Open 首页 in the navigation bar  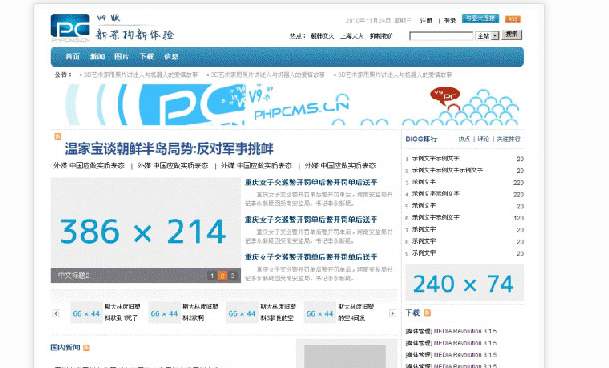tap(72, 56)
